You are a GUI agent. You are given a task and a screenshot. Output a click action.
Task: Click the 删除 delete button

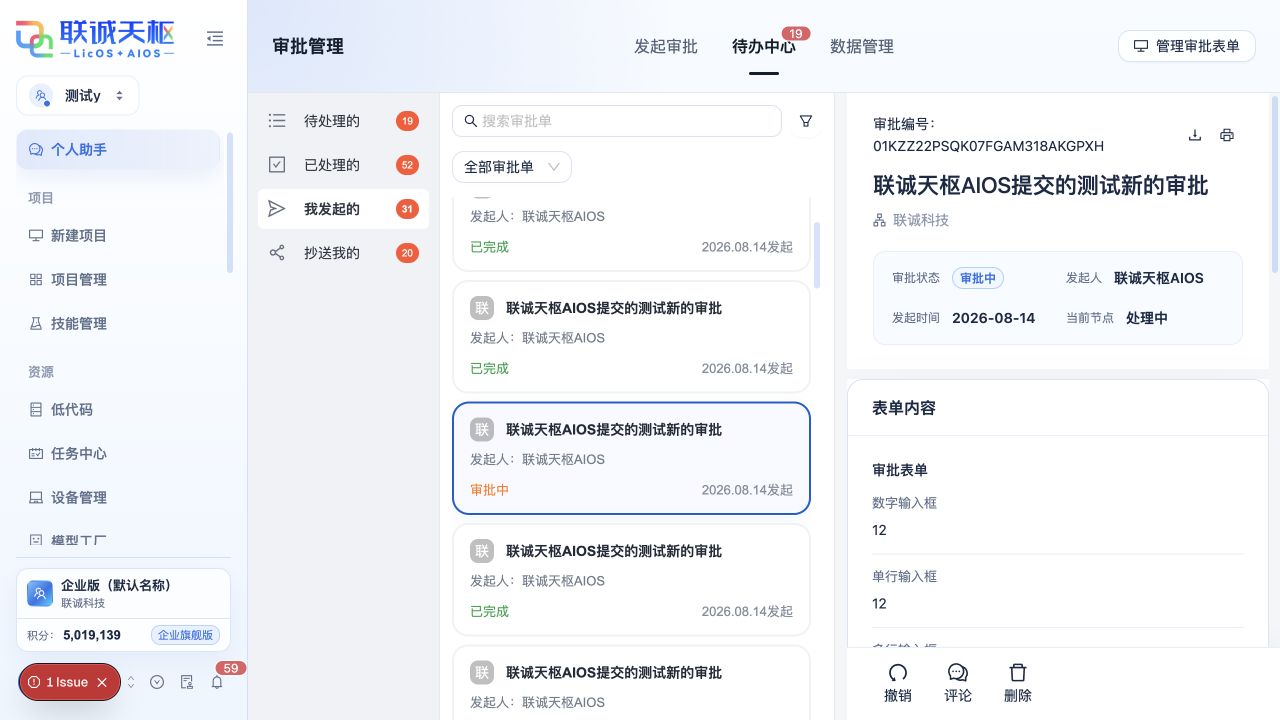[x=1018, y=683]
